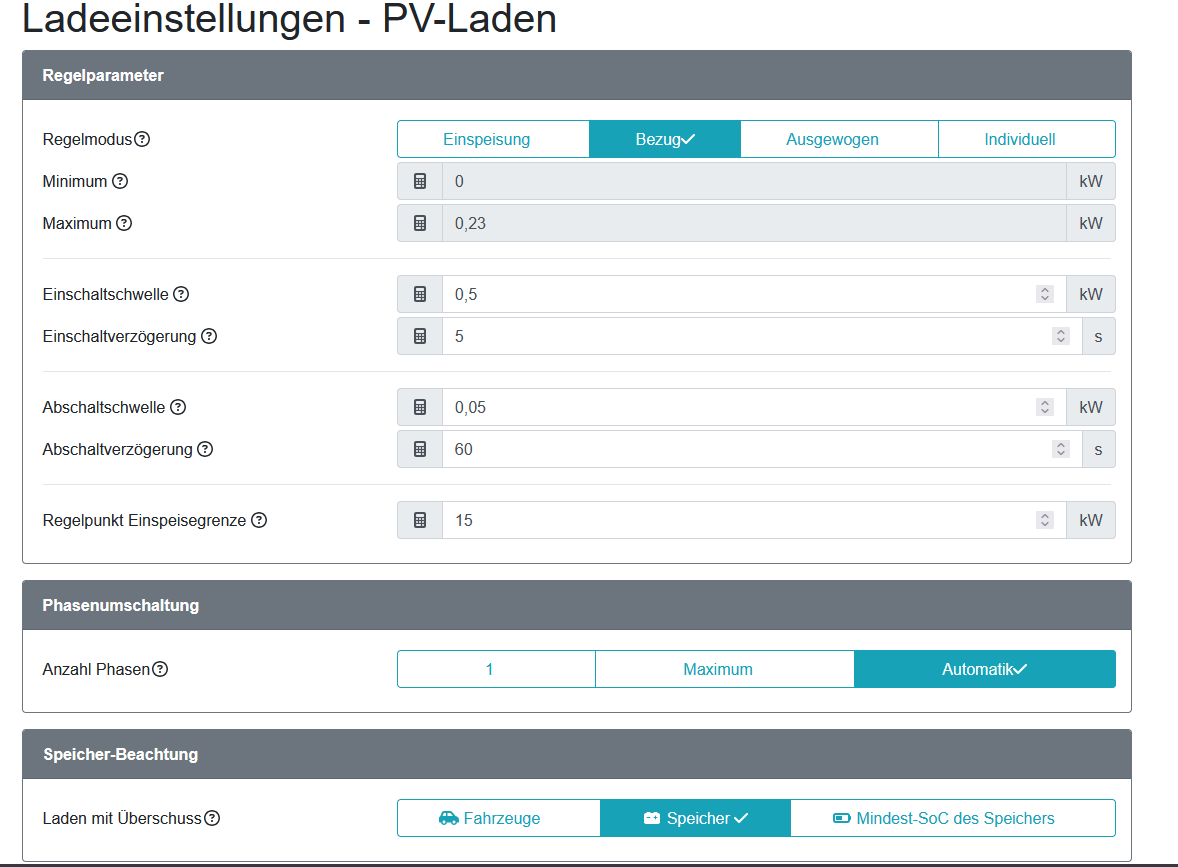Set number of phases to Maximum
This screenshot has height=867, width=1178.
[x=725, y=669]
